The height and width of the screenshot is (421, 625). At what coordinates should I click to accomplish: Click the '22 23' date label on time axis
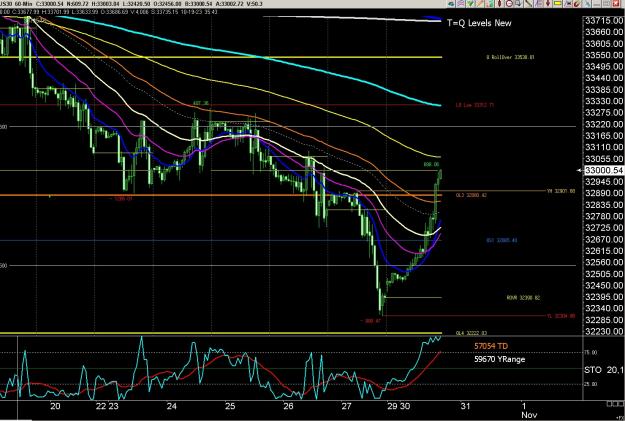coord(107,406)
